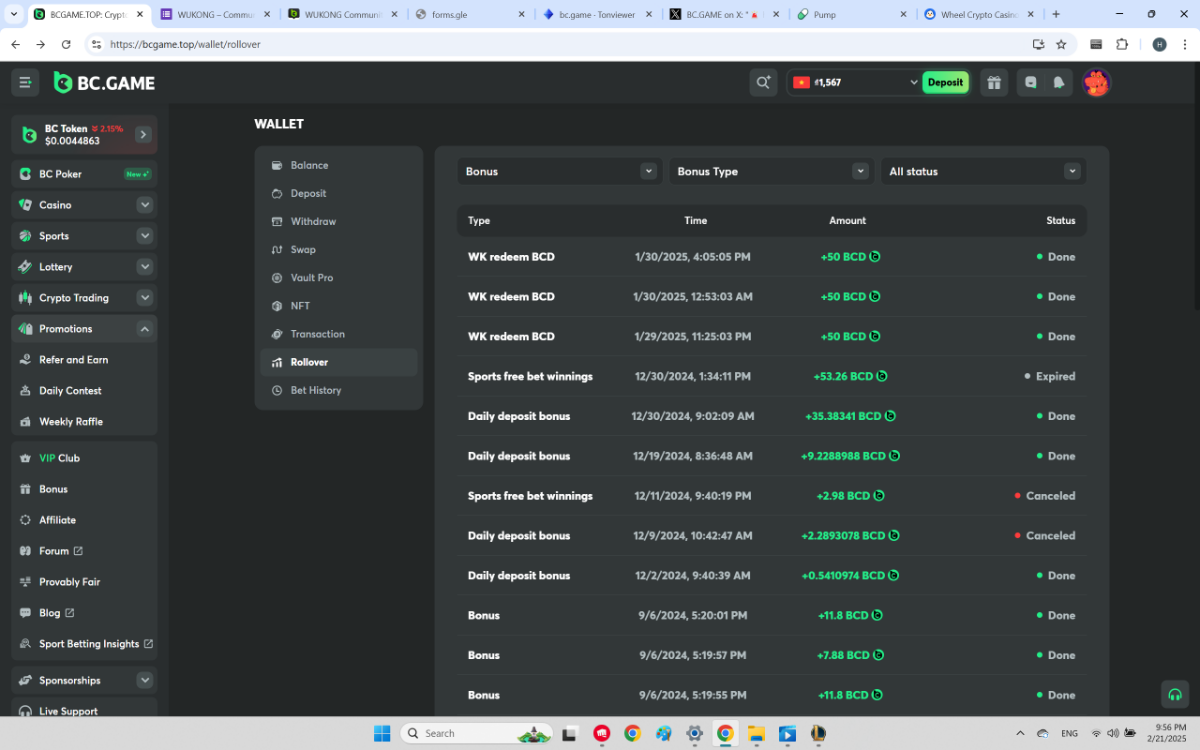This screenshot has width=1200, height=750.
Task: Collapse the Promotions sidebar section
Action: [x=145, y=329]
